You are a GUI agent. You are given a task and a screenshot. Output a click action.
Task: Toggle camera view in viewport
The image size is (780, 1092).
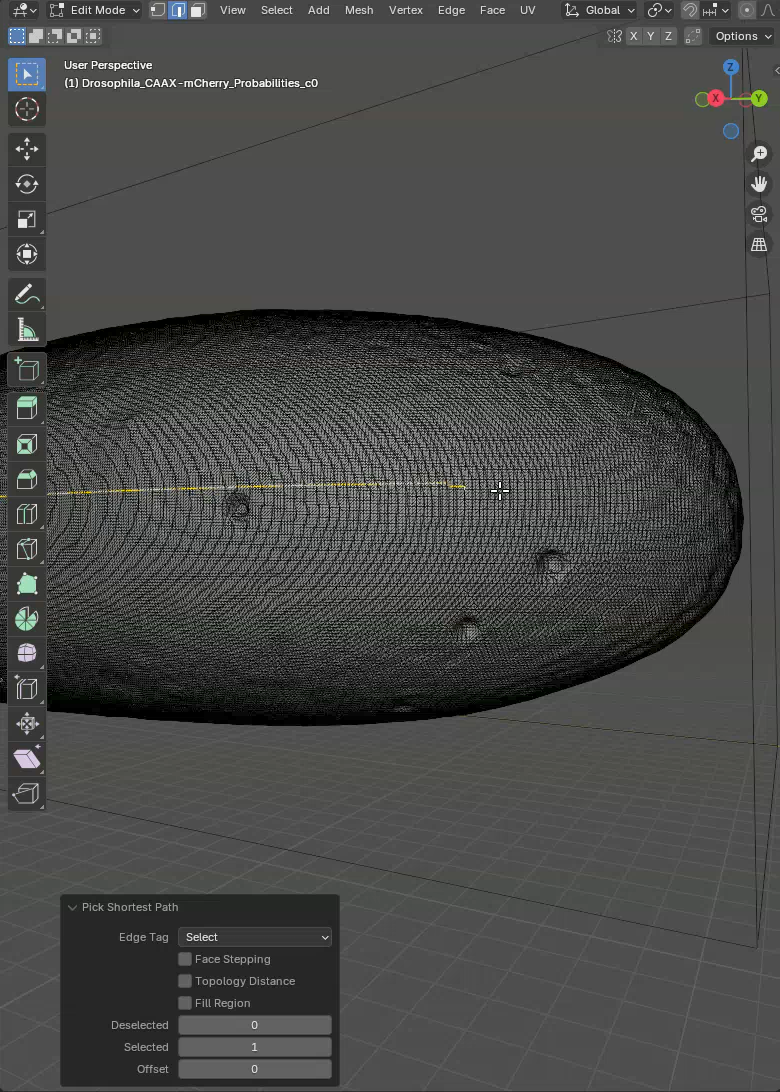(x=759, y=214)
